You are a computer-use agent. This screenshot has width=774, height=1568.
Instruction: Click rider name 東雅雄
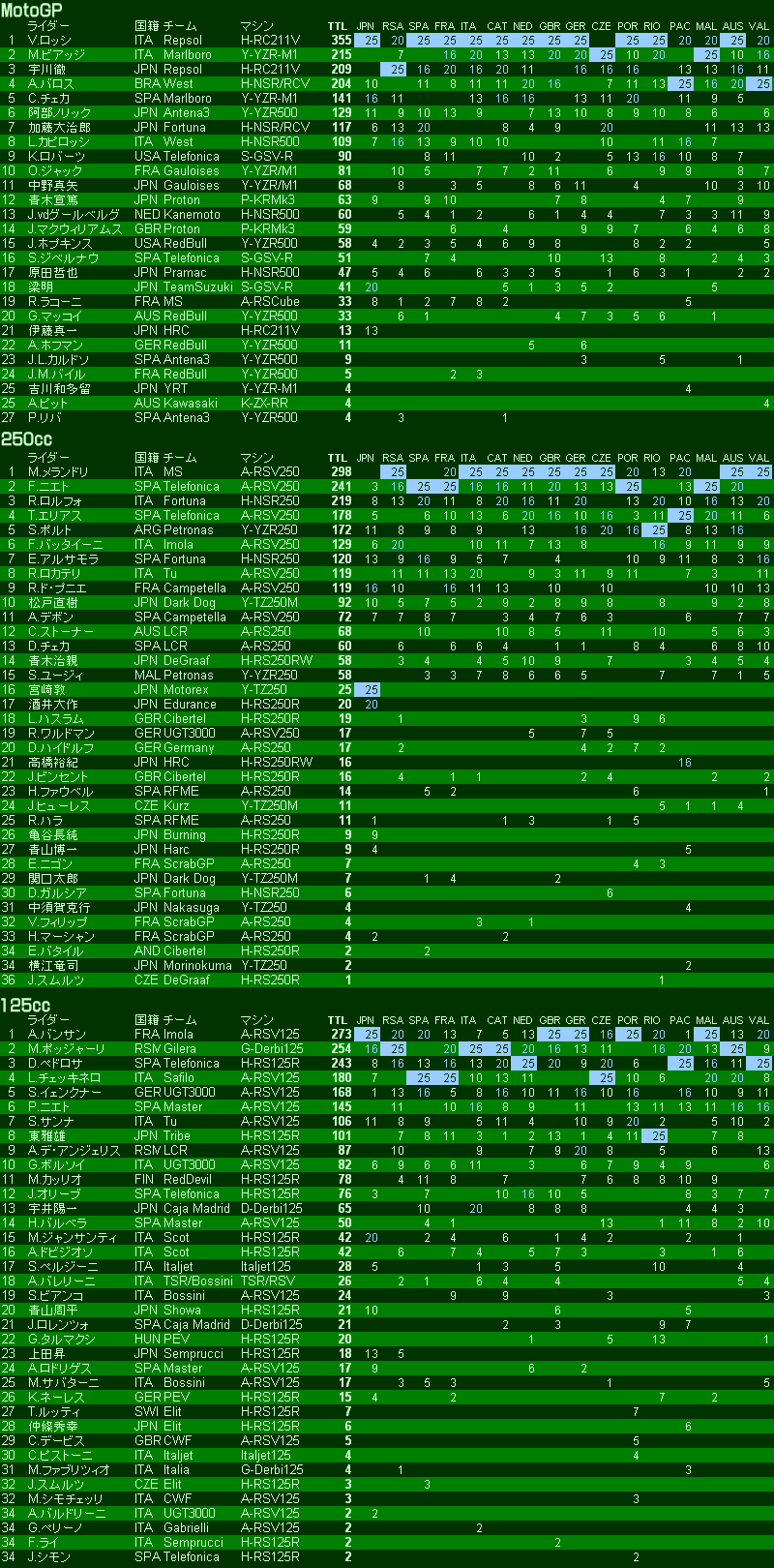pyautogui.click(x=46, y=1136)
